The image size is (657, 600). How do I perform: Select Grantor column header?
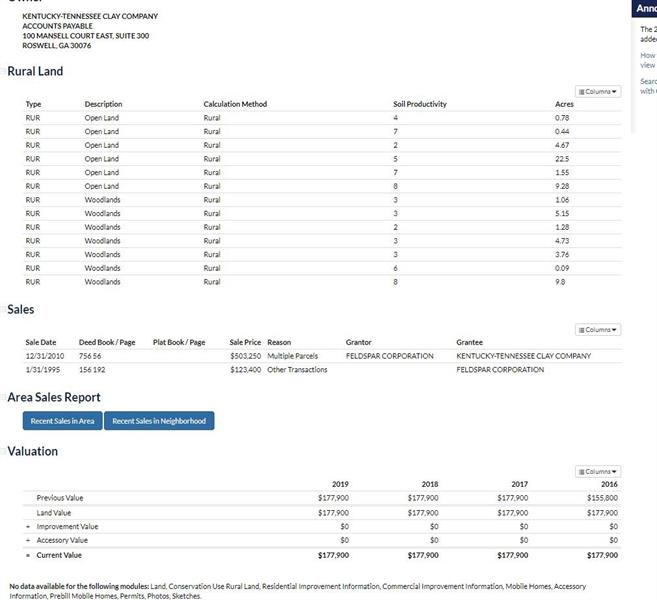tap(358, 342)
